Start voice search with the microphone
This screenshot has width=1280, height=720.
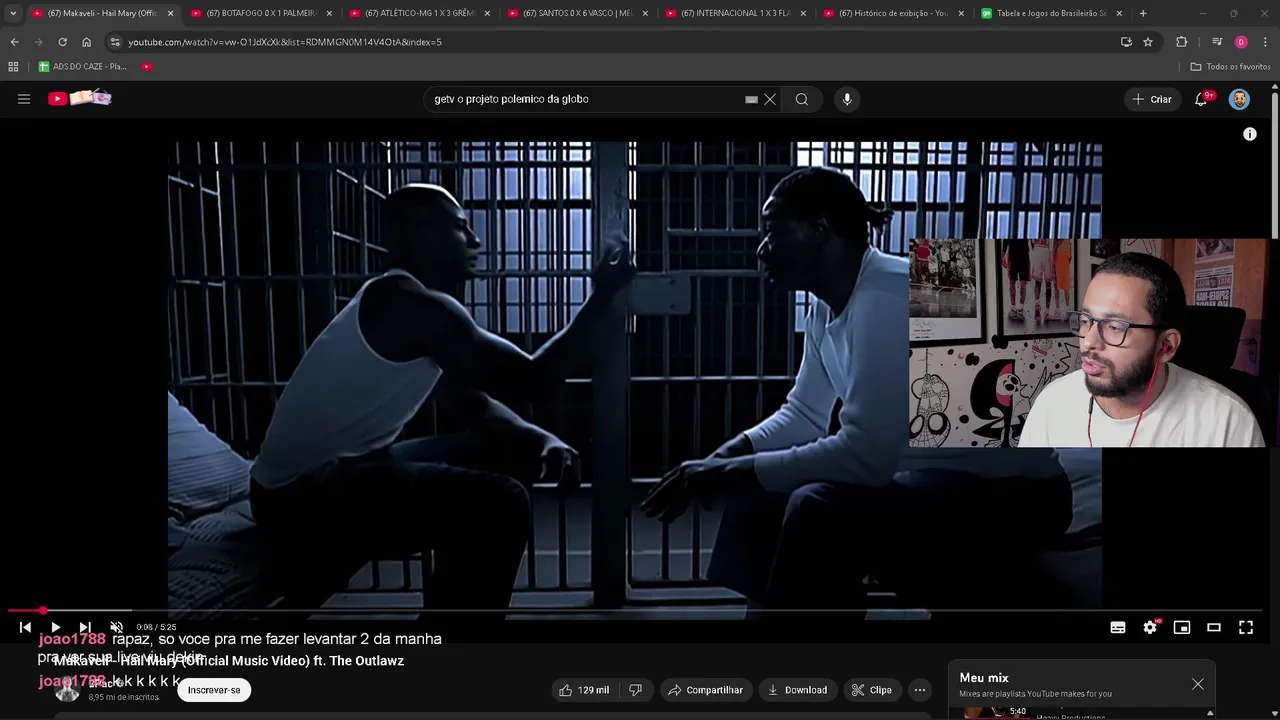847,99
